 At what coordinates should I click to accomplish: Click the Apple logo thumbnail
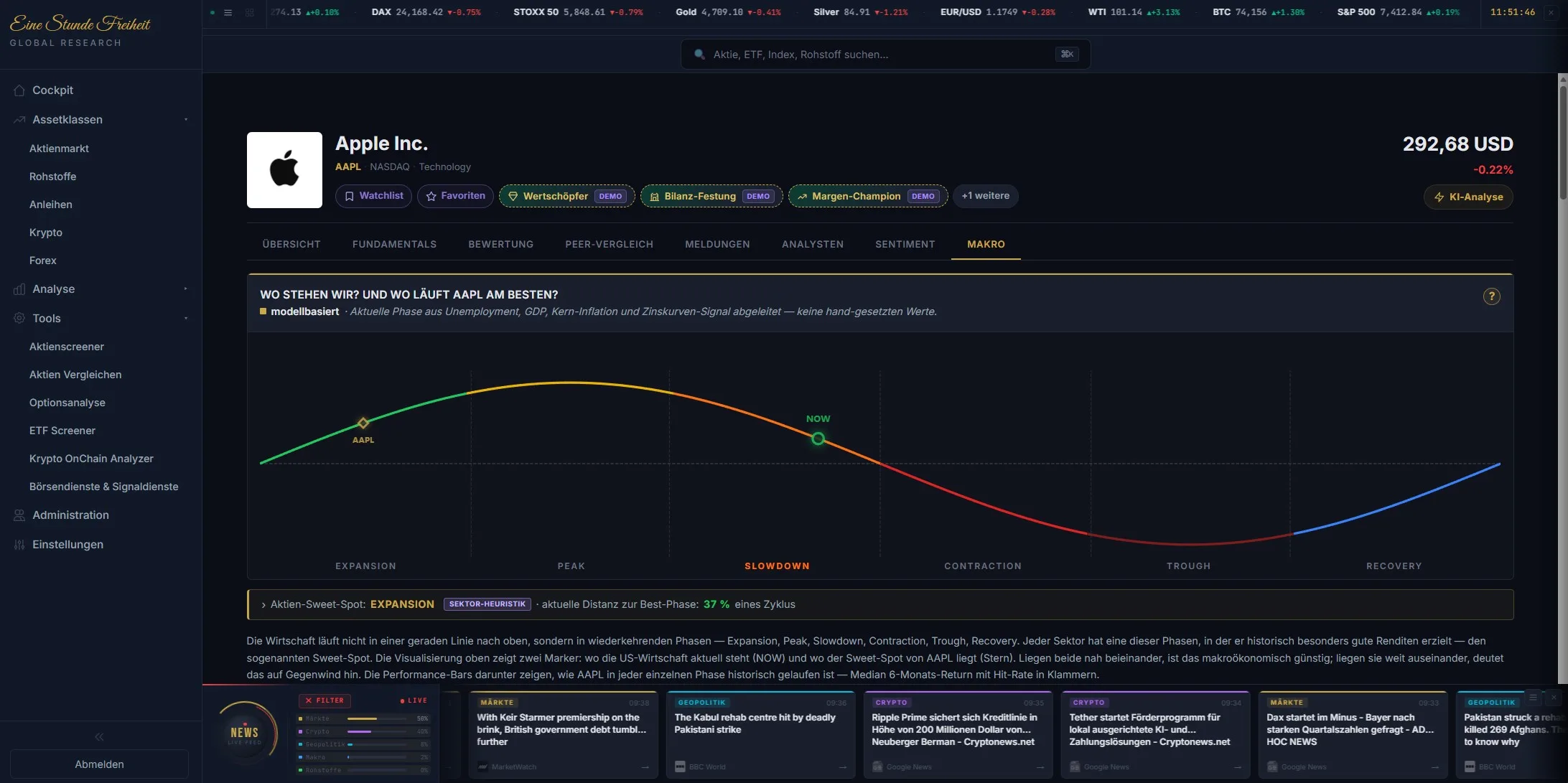tap(284, 170)
